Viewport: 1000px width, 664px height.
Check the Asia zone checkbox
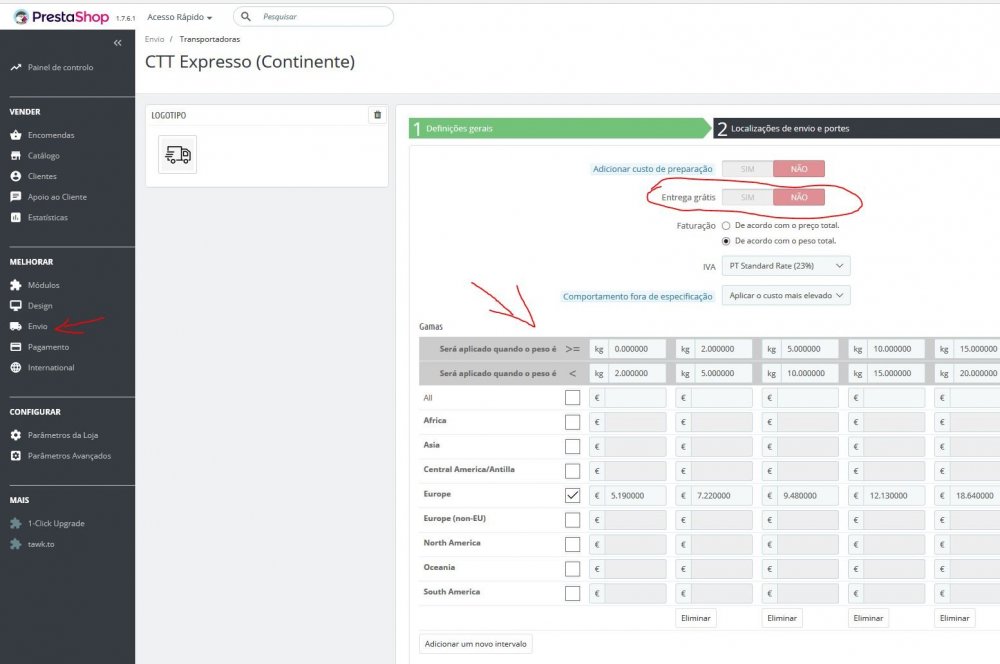(x=573, y=446)
